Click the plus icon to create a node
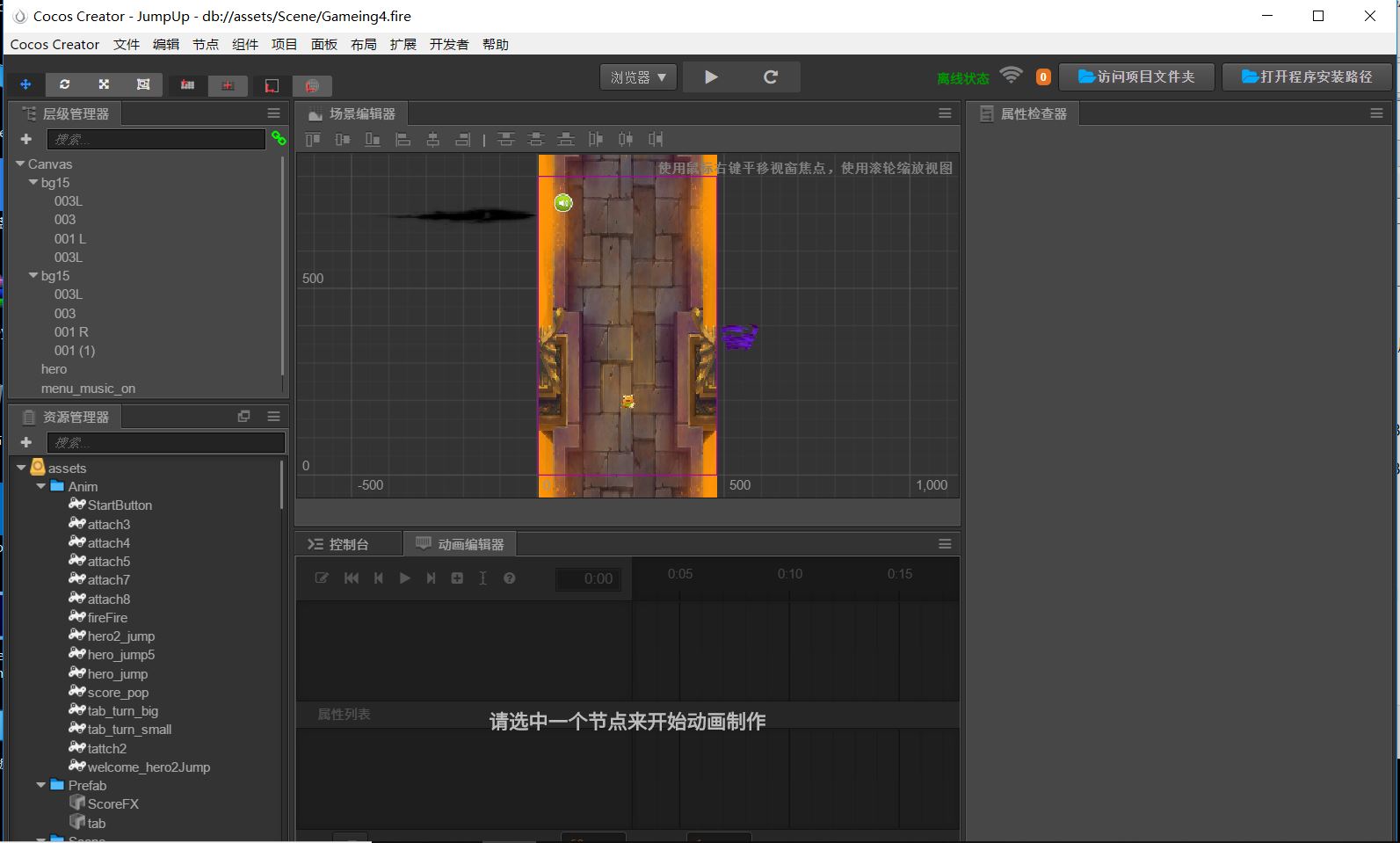Image resolution: width=1400 pixels, height=843 pixels. coord(26,139)
